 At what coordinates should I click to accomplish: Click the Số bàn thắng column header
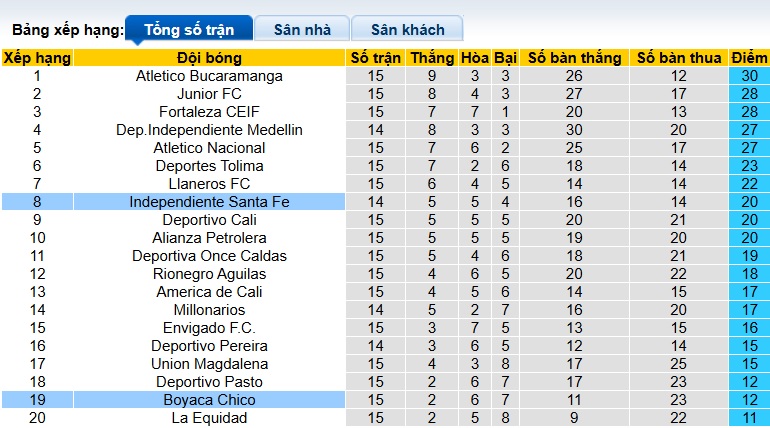573,58
